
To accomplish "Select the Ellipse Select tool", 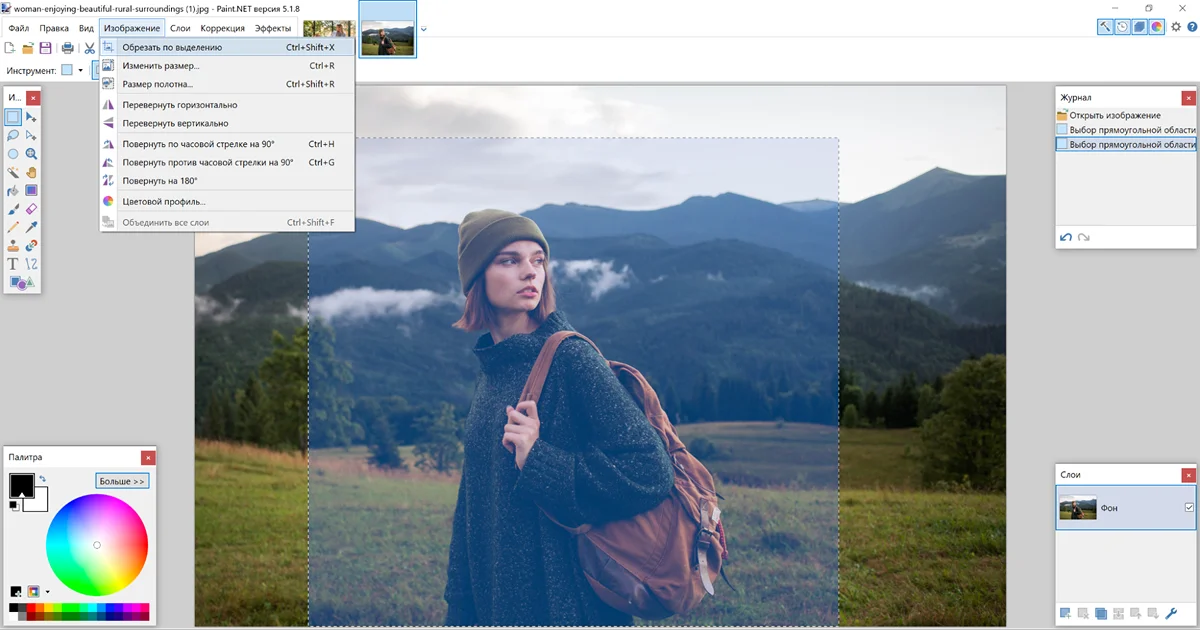I will tap(13, 154).
